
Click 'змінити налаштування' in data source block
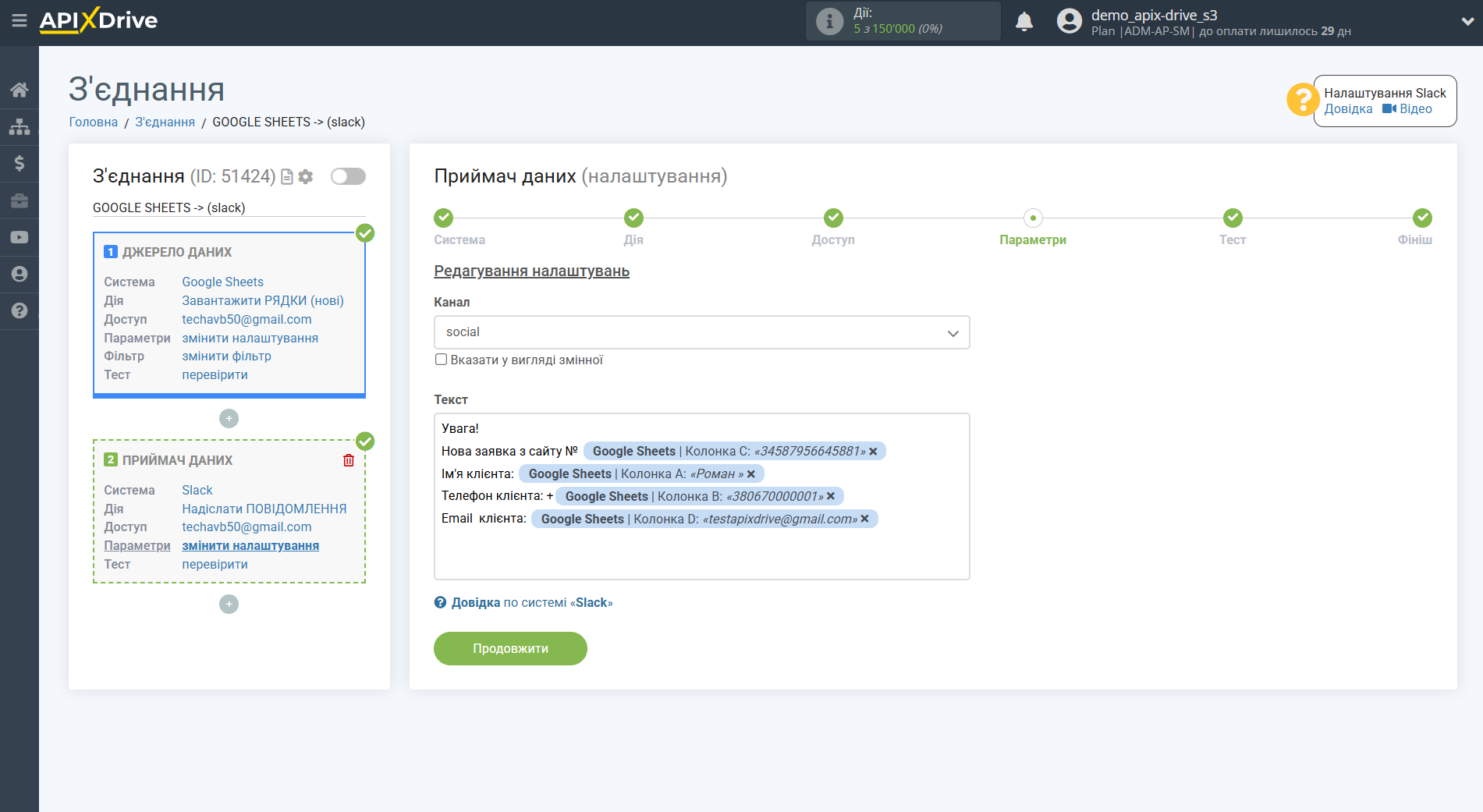[250, 339]
